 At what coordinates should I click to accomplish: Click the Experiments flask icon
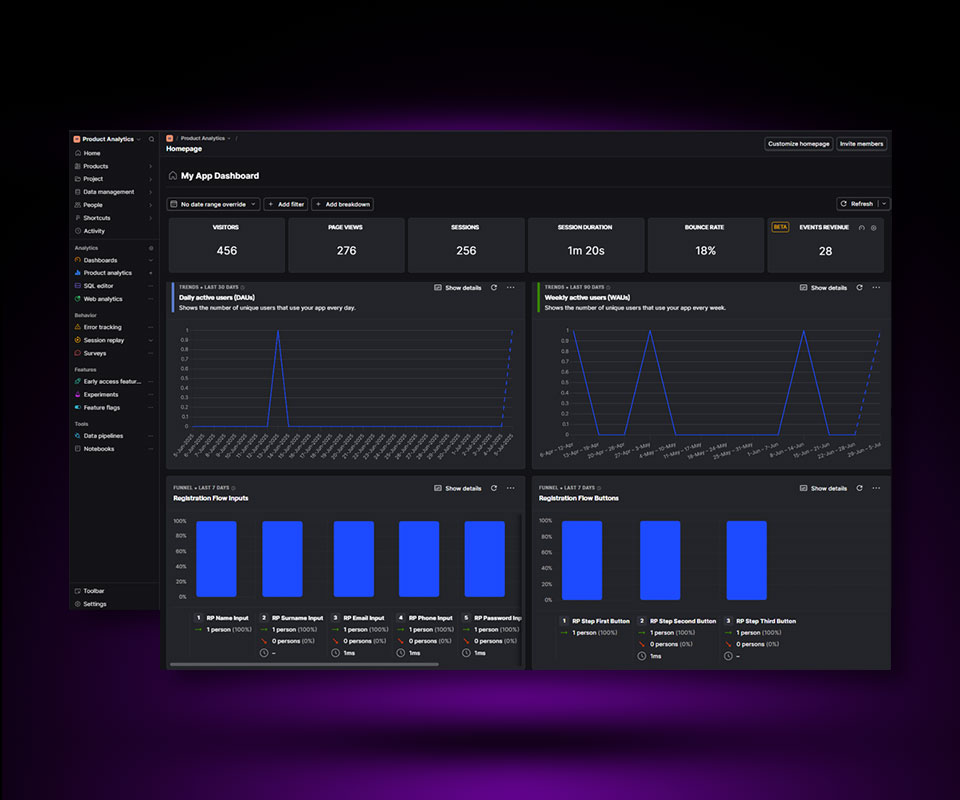(x=77, y=395)
